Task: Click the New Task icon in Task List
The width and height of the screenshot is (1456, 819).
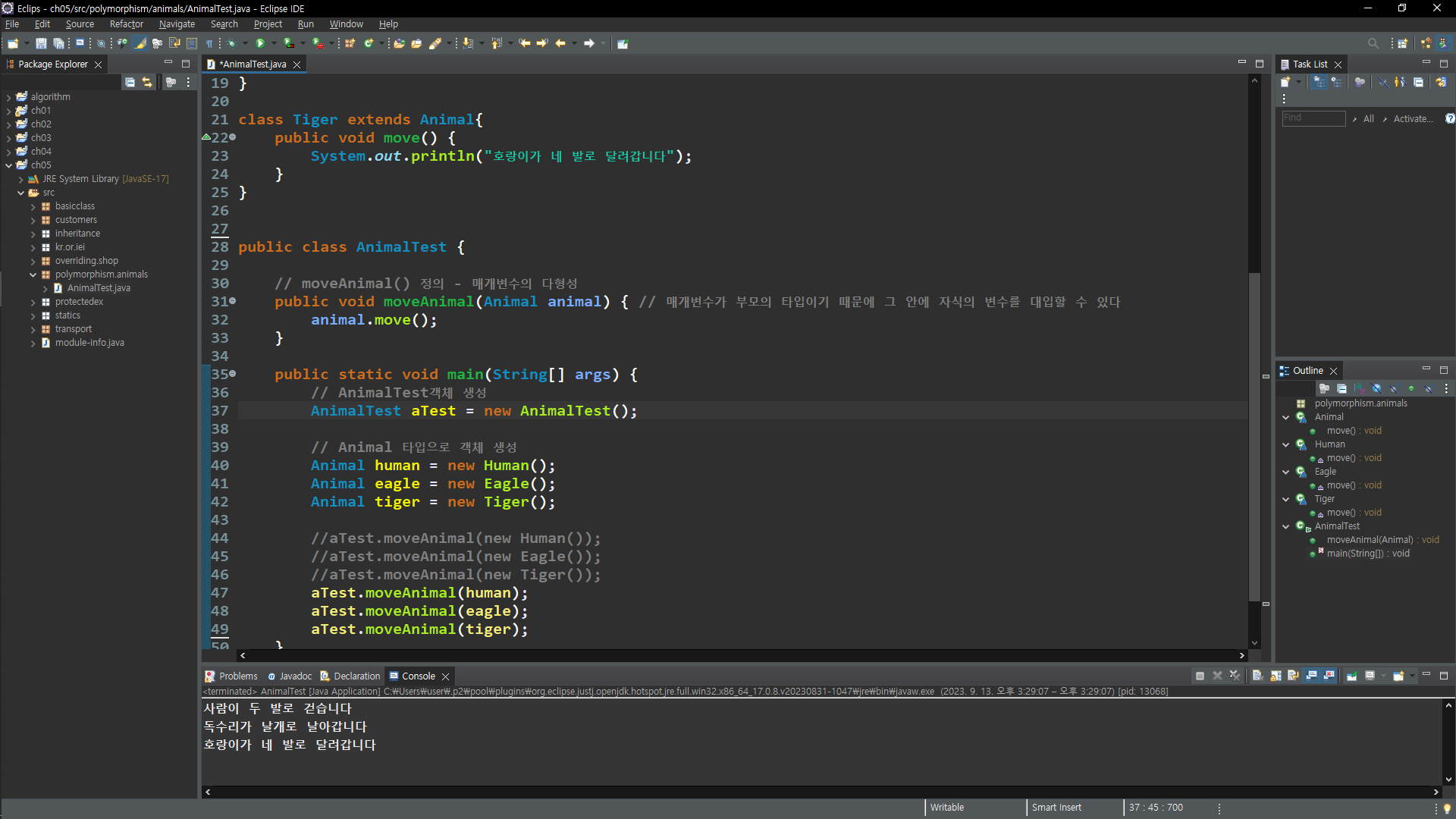Action: point(1285,83)
